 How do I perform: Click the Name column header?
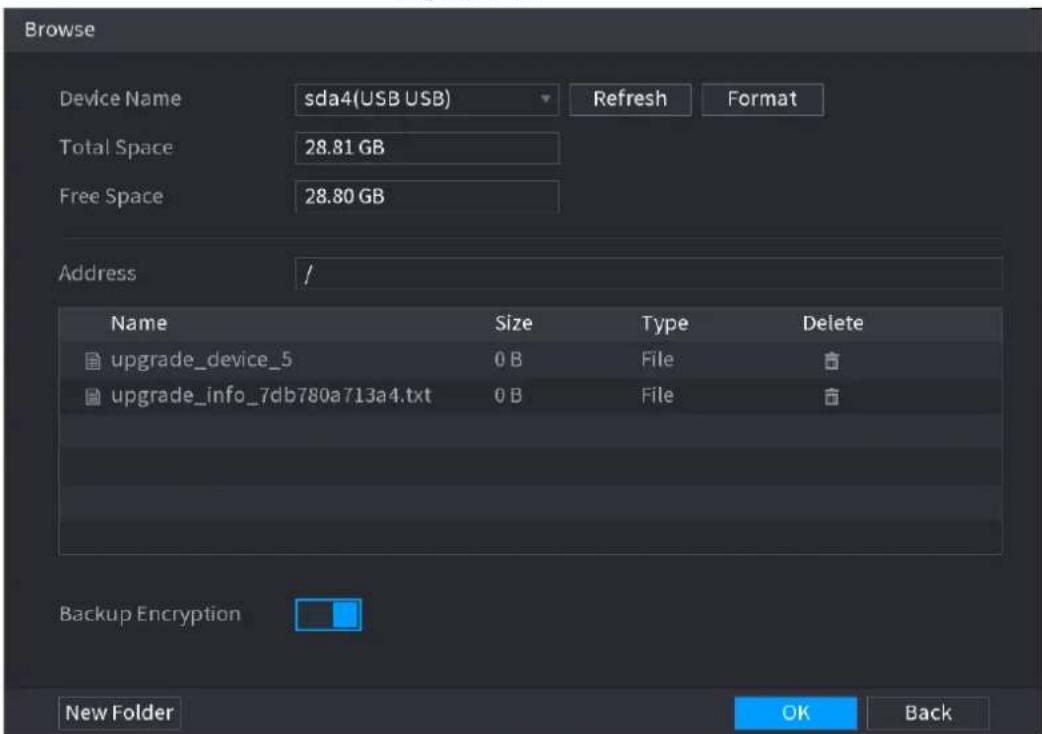click(x=139, y=323)
